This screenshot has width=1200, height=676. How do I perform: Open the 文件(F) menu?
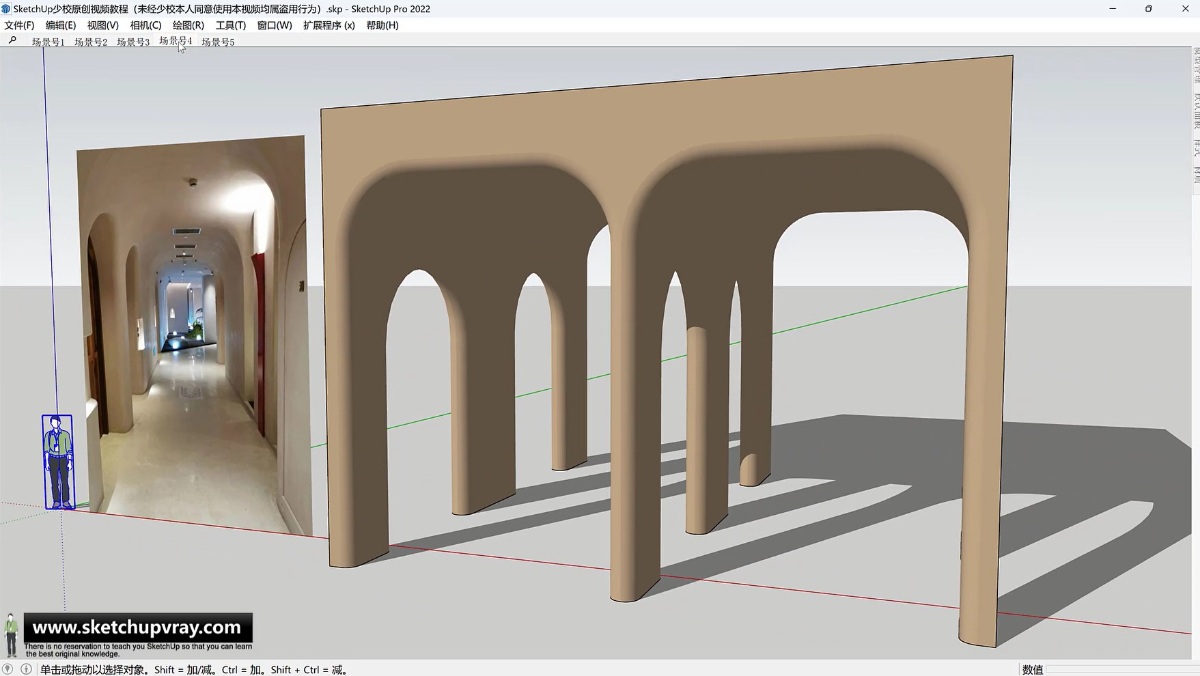19,25
